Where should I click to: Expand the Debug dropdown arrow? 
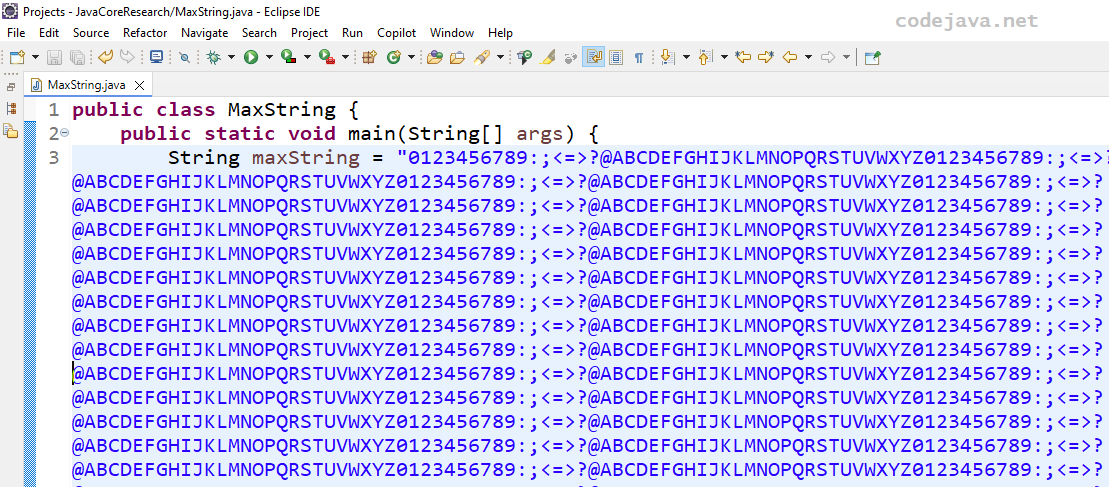231,57
